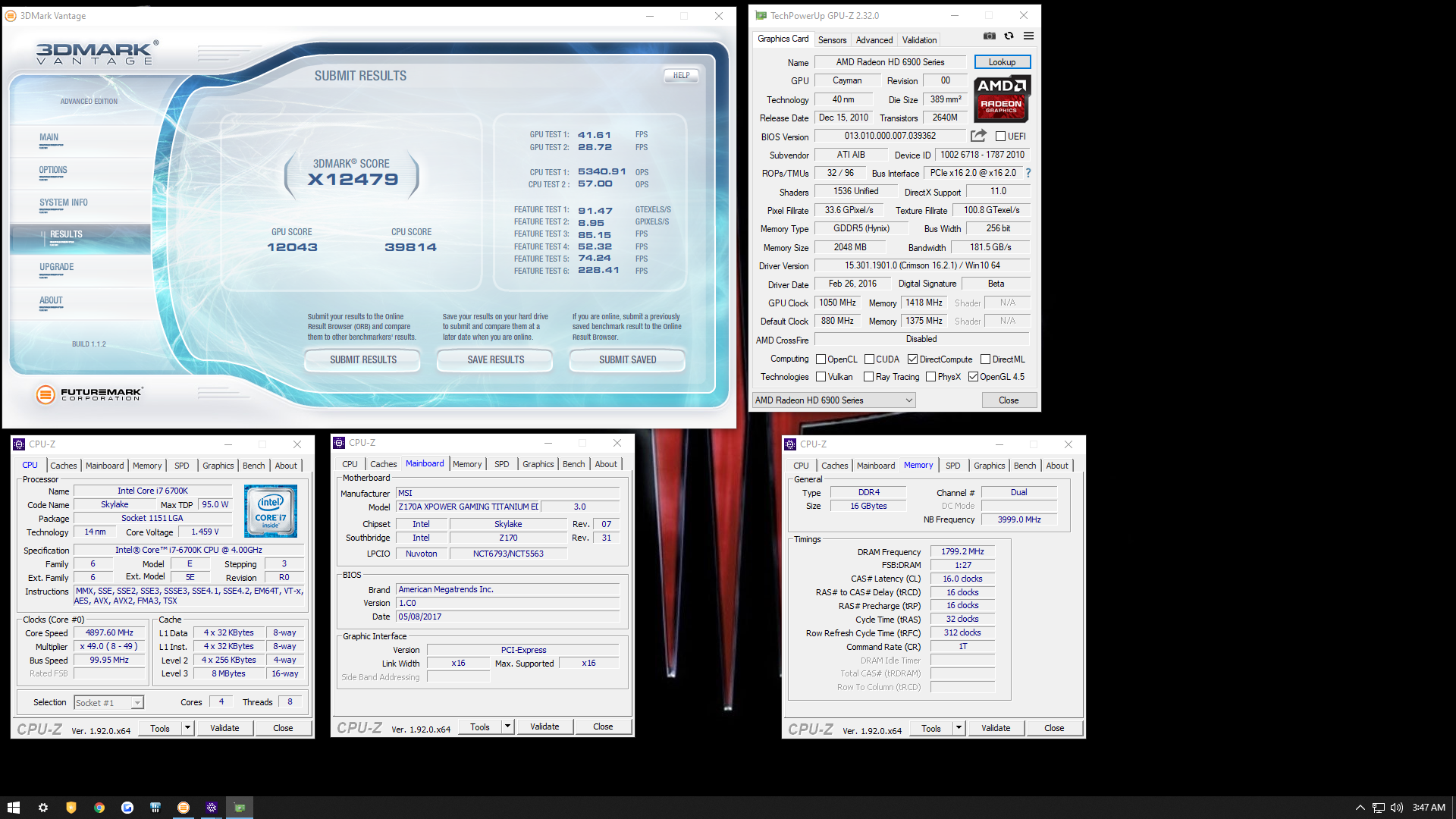The width and height of the screenshot is (1456, 819).
Task: Open the blue arrow app in taskbar
Action: (127, 808)
